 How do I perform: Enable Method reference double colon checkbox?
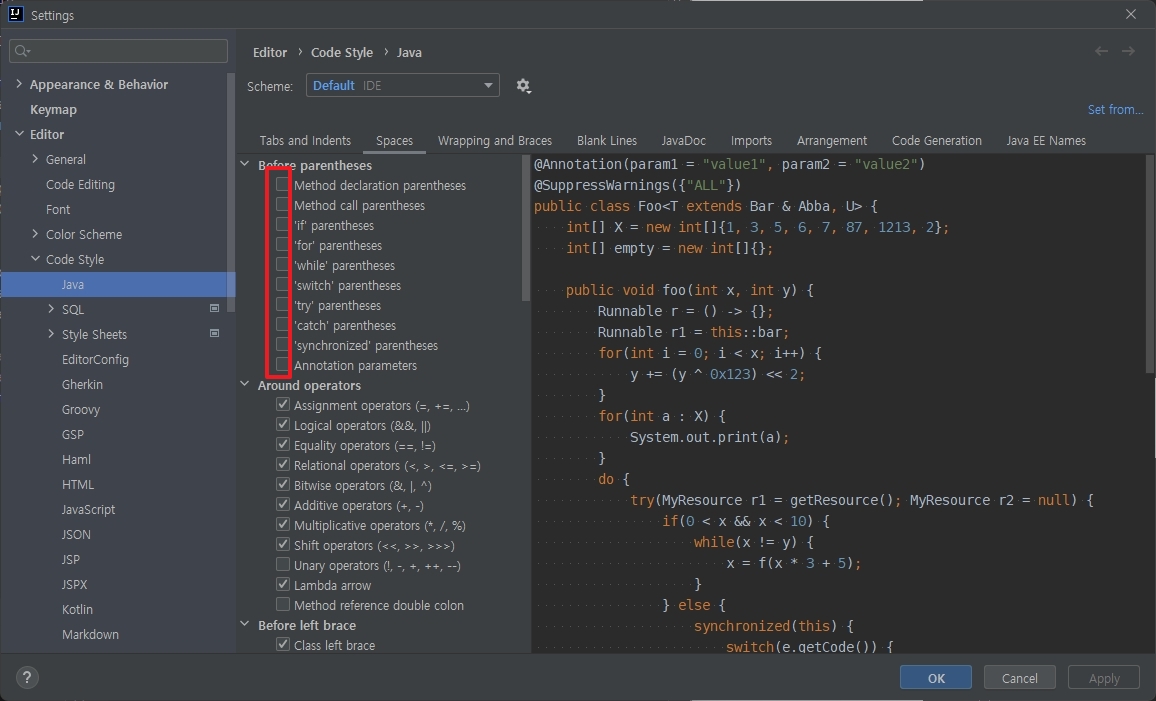(282, 604)
